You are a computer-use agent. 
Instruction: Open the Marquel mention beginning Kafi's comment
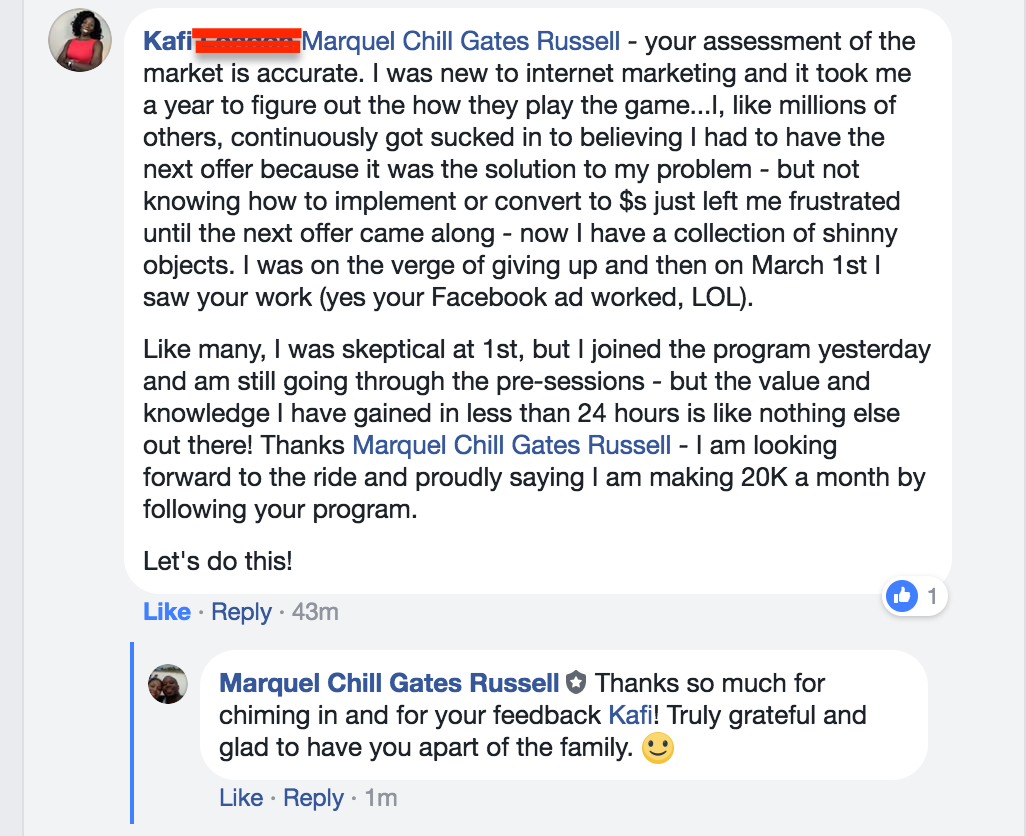coord(461,42)
